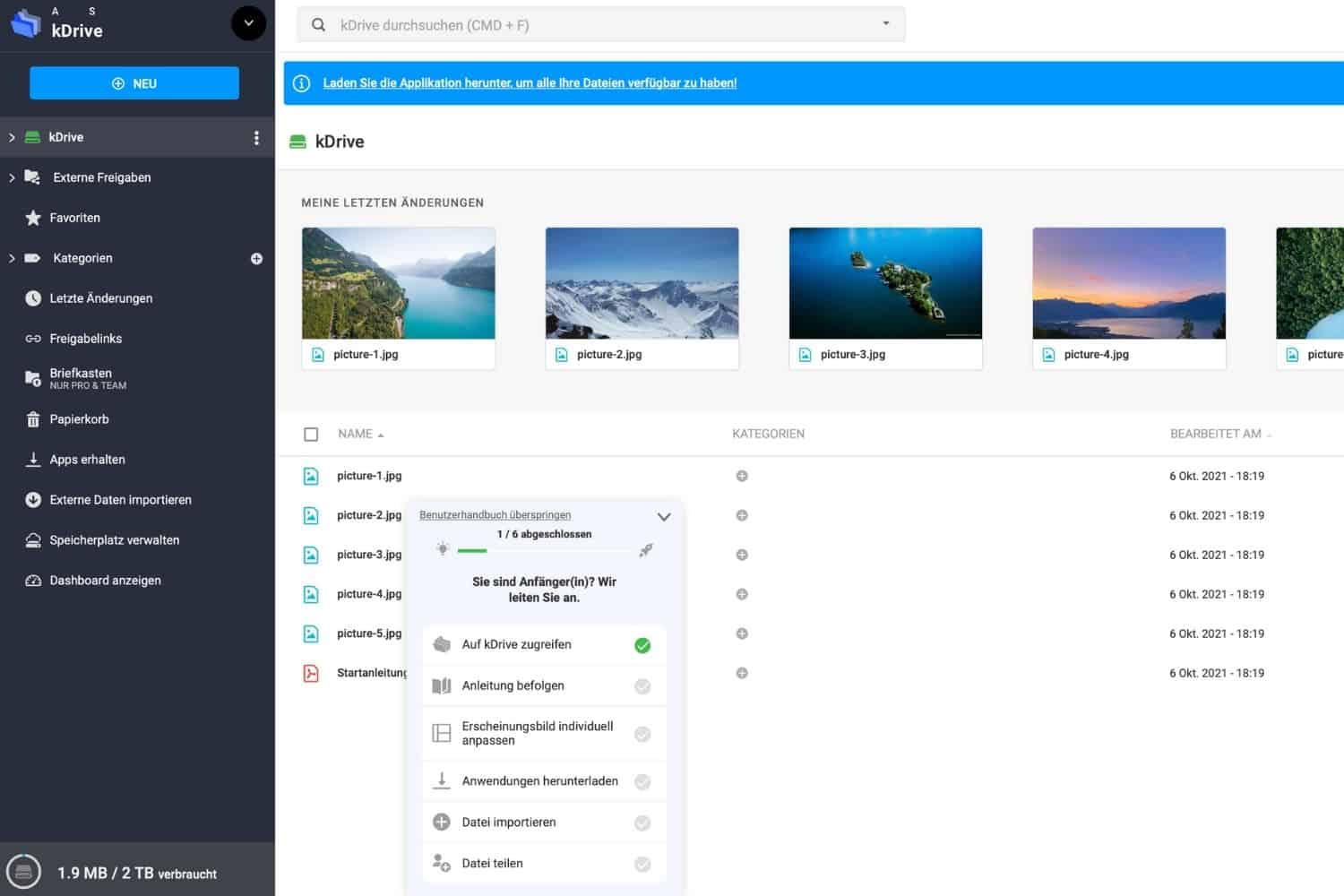Collapse the onboarding guide panel chevron
The height and width of the screenshot is (896, 1344).
click(x=664, y=517)
